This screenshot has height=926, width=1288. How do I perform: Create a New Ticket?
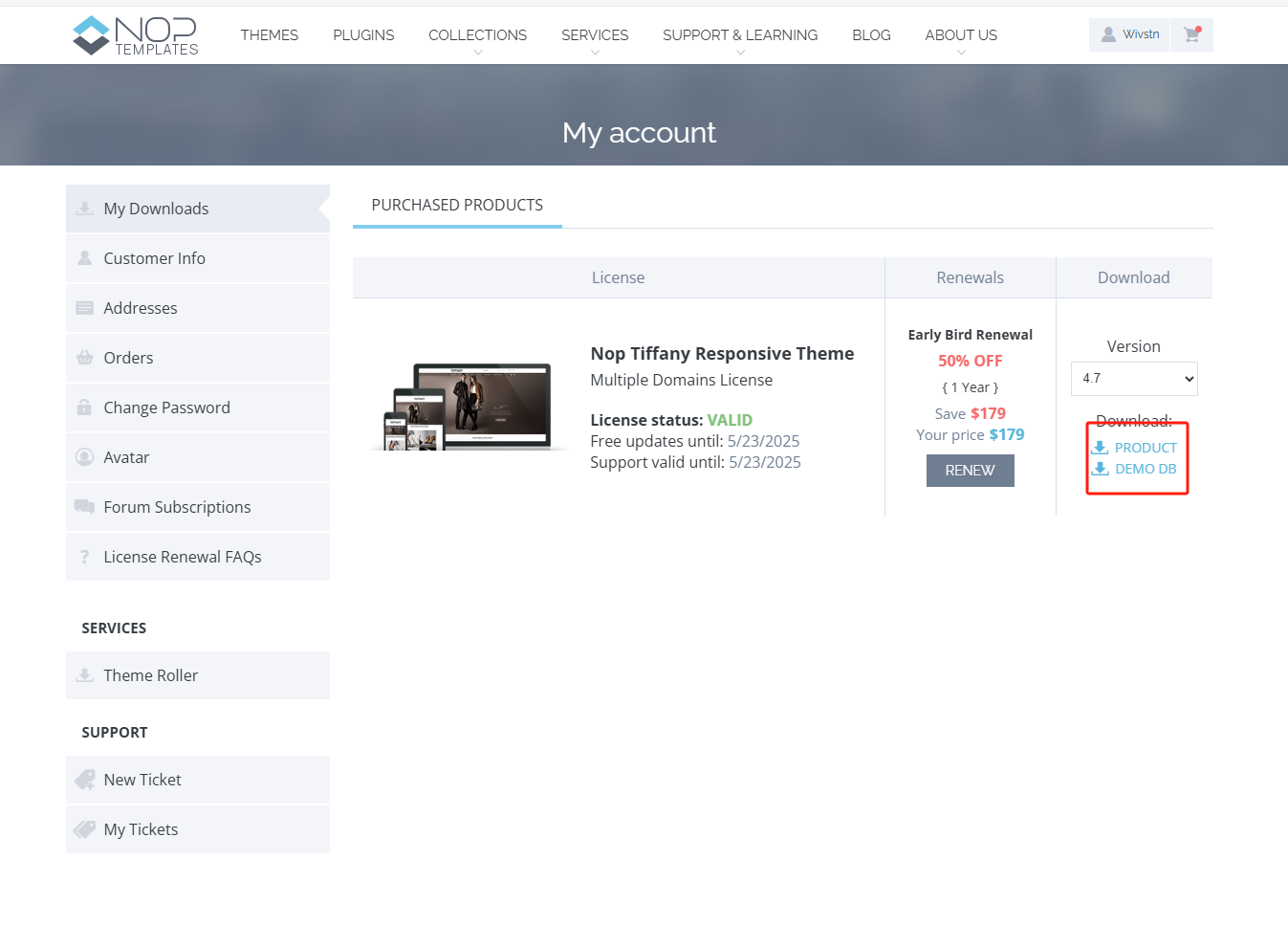tap(198, 780)
